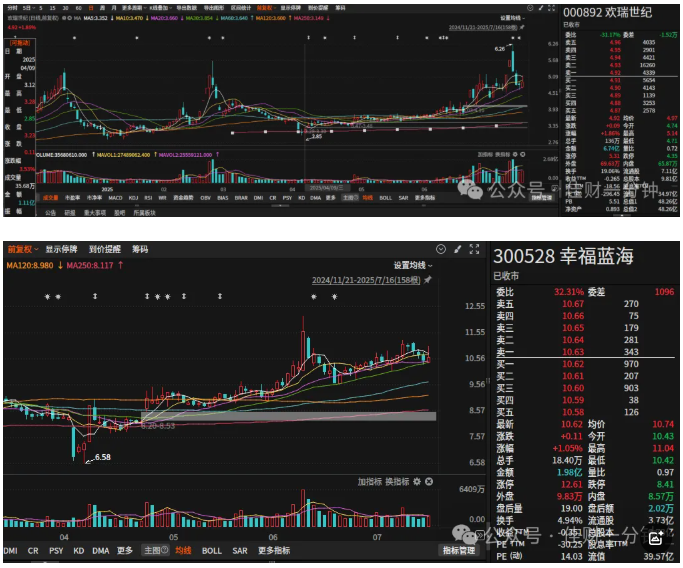Select MACD indicator tab in upper chart
Screen dimensions: 683x568
(x=115, y=198)
